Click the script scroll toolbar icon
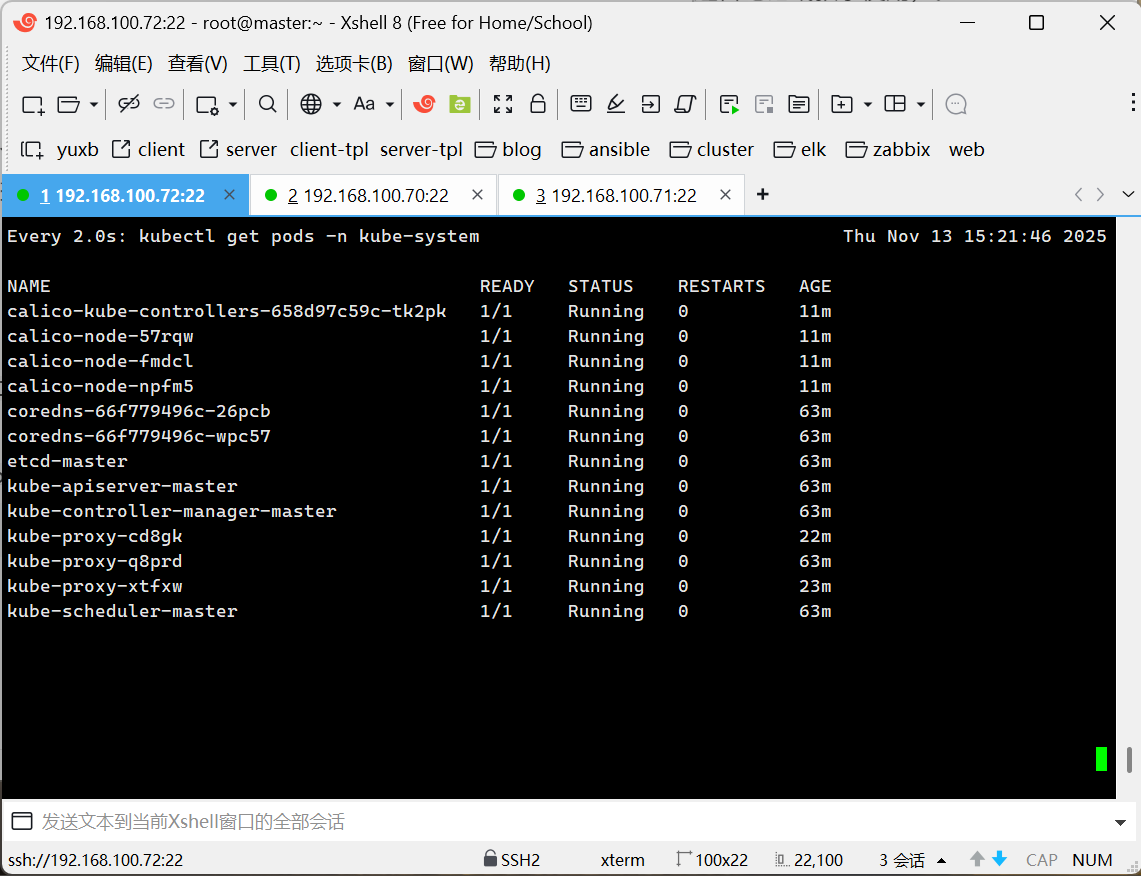This screenshot has height=876, width=1141. 685,104
